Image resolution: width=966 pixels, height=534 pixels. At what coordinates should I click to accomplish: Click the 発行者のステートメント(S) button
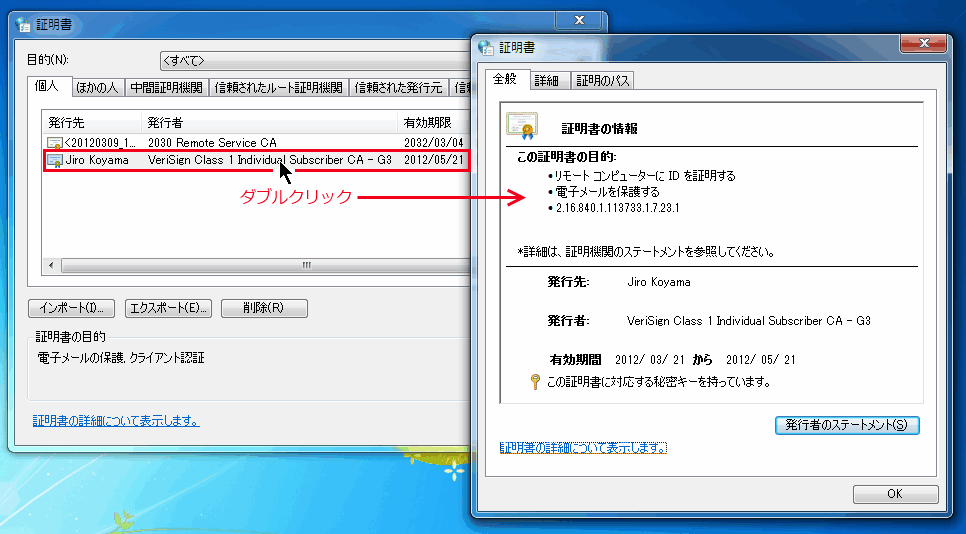click(846, 425)
